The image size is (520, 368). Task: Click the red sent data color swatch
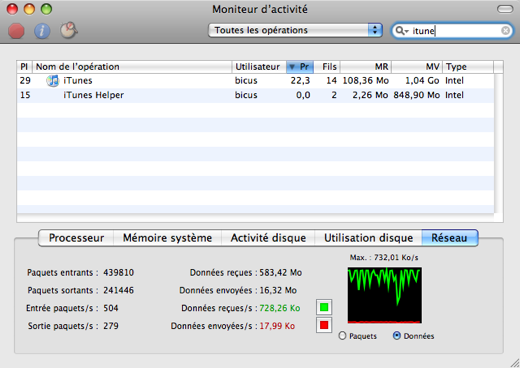point(324,325)
